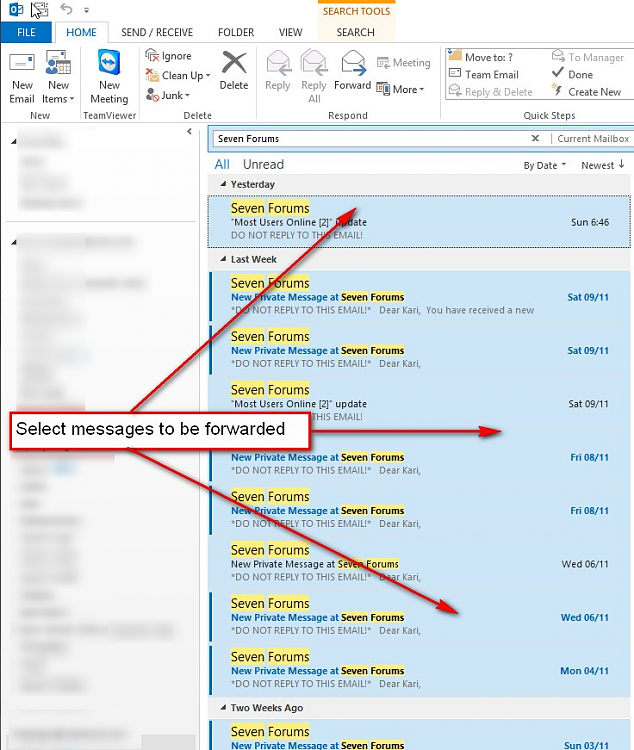
Task: Collapse the Last Week group
Action: point(223,259)
